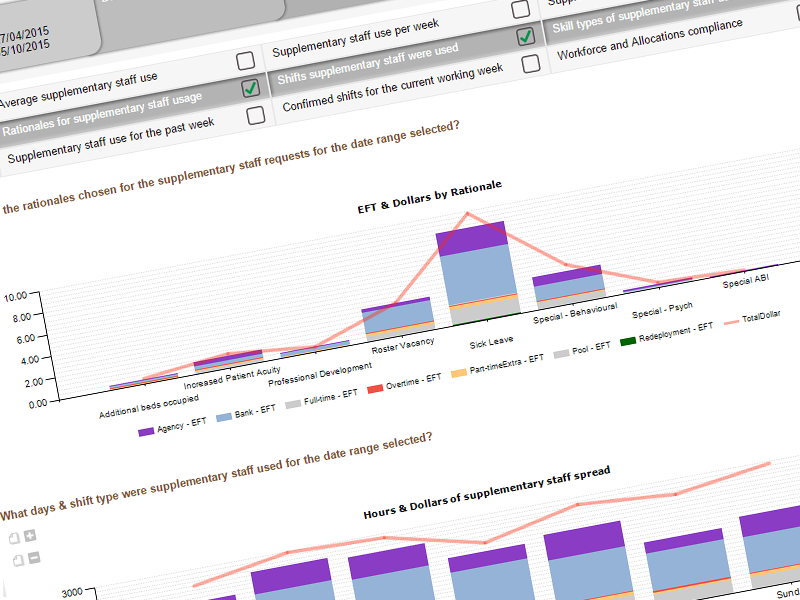Select the Redeployment - EFT legend entry

tap(666, 334)
